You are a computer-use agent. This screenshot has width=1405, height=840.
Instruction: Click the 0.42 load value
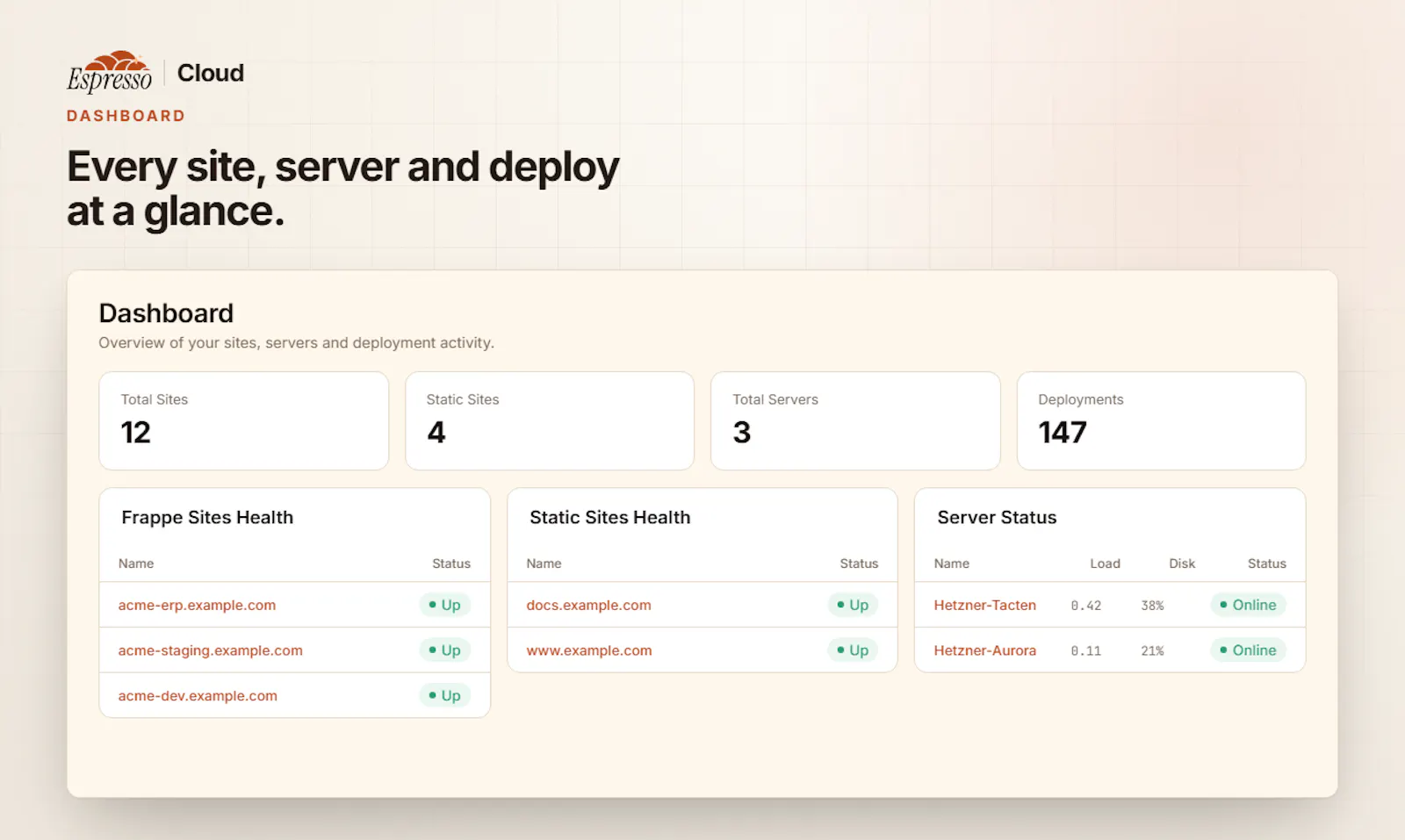coord(1085,606)
